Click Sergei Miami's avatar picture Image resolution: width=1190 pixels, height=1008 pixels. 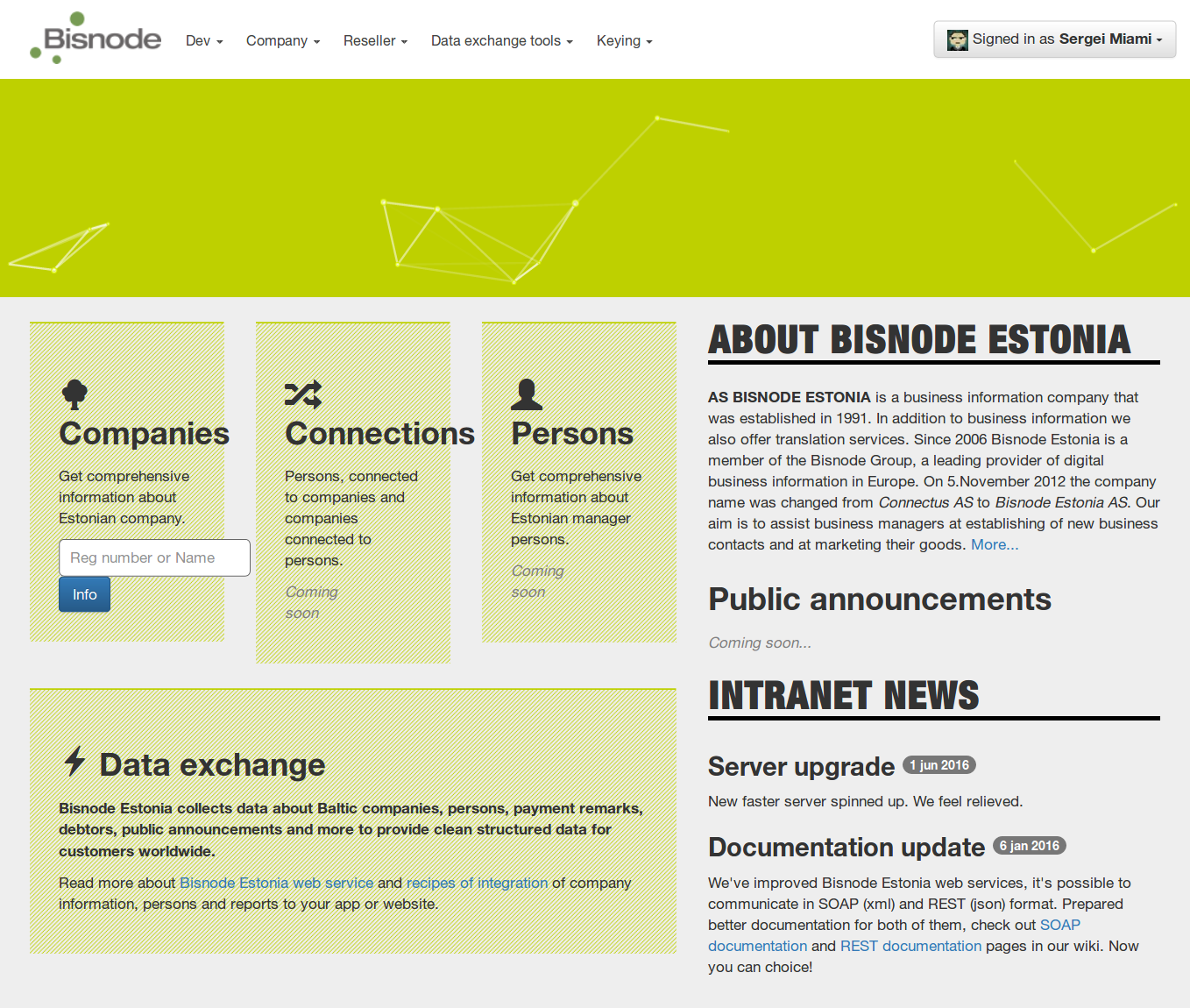(x=958, y=39)
